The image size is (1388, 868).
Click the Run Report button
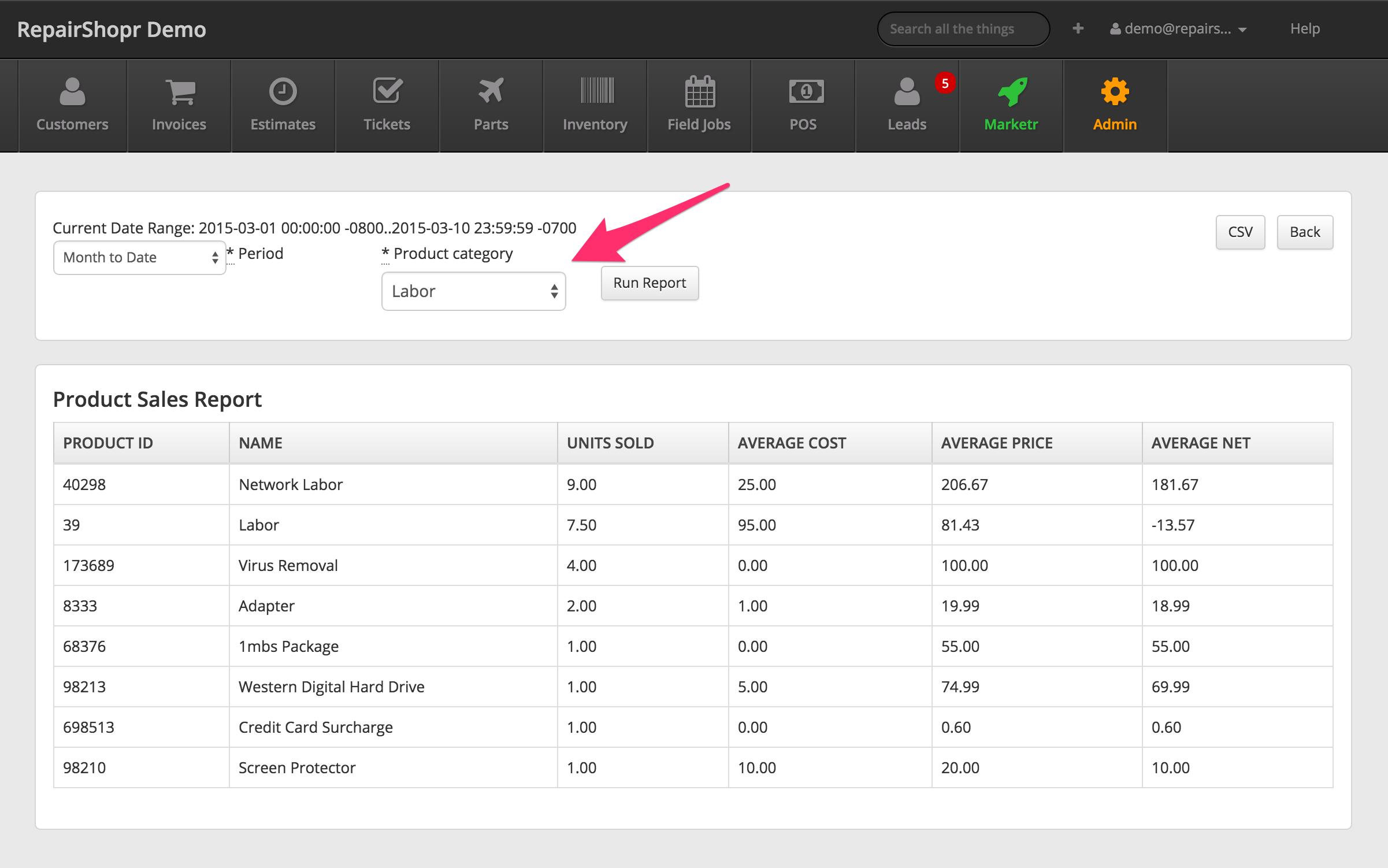pyautogui.click(x=650, y=283)
